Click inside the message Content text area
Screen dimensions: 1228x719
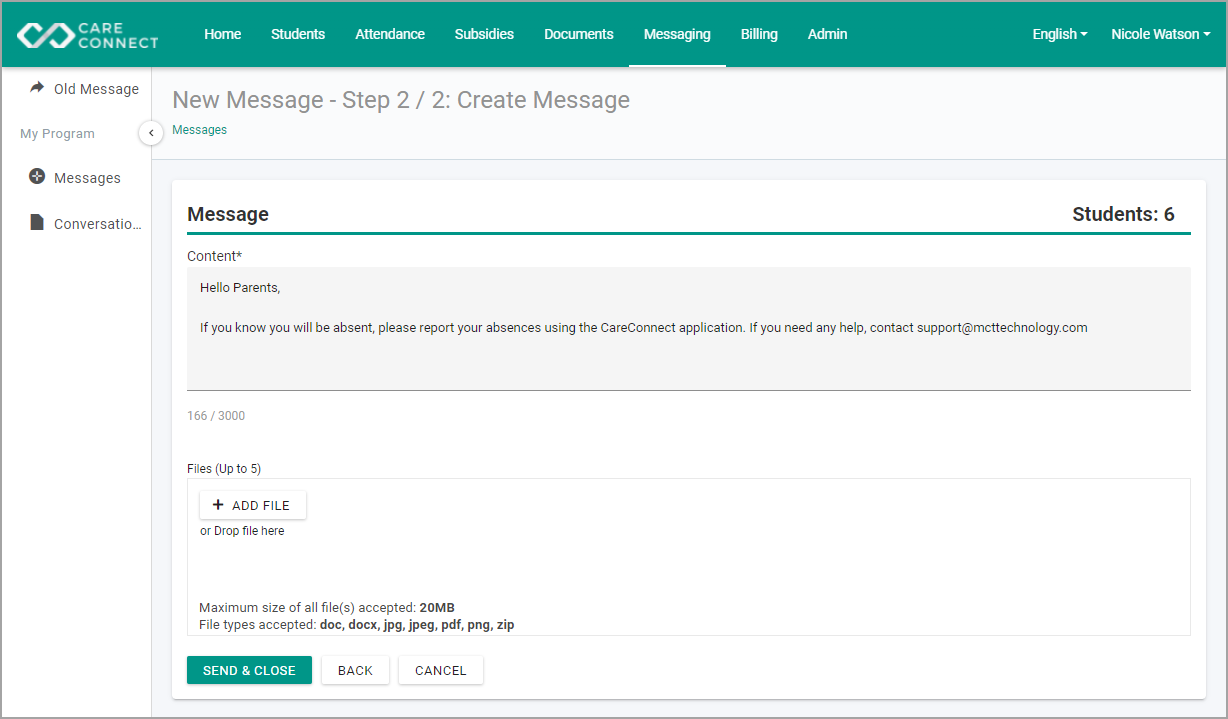pyautogui.click(x=689, y=328)
